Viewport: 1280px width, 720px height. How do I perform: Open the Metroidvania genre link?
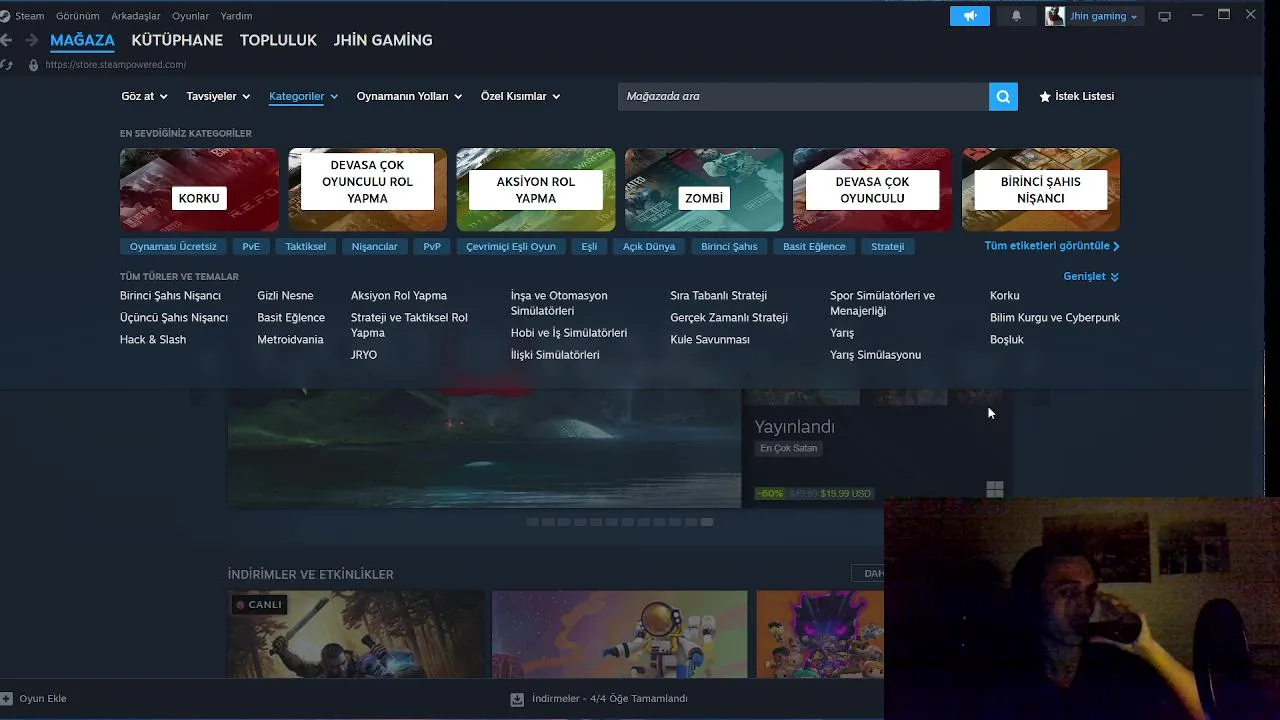[x=290, y=340]
